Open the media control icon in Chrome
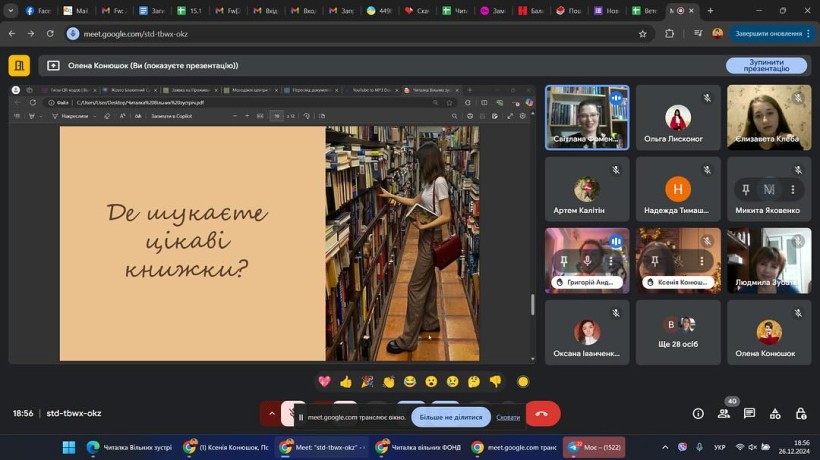Image resolution: width=820 pixels, height=460 pixels. [698, 33]
